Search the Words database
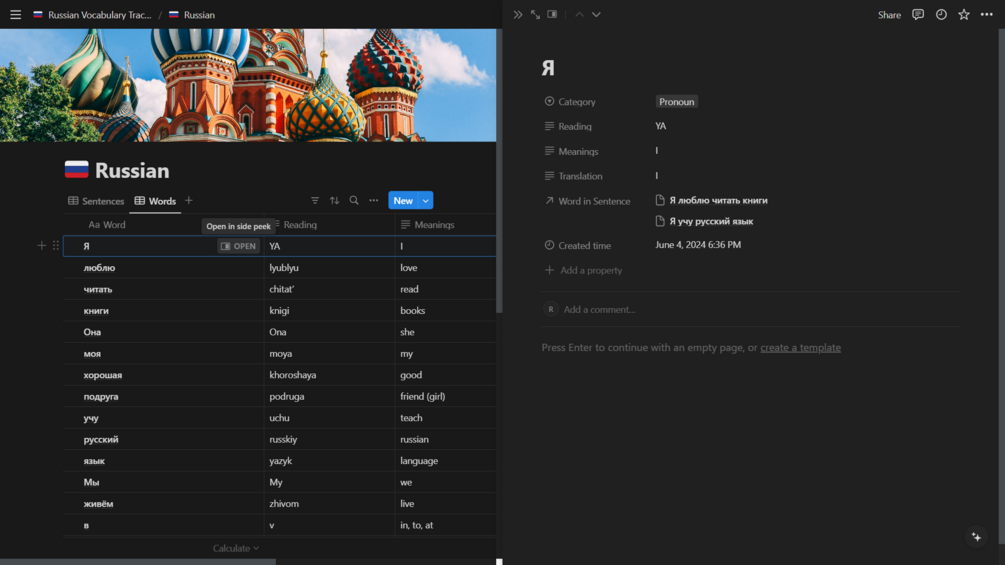The height and width of the screenshot is (565, 1005). click(x=354, y=201)
